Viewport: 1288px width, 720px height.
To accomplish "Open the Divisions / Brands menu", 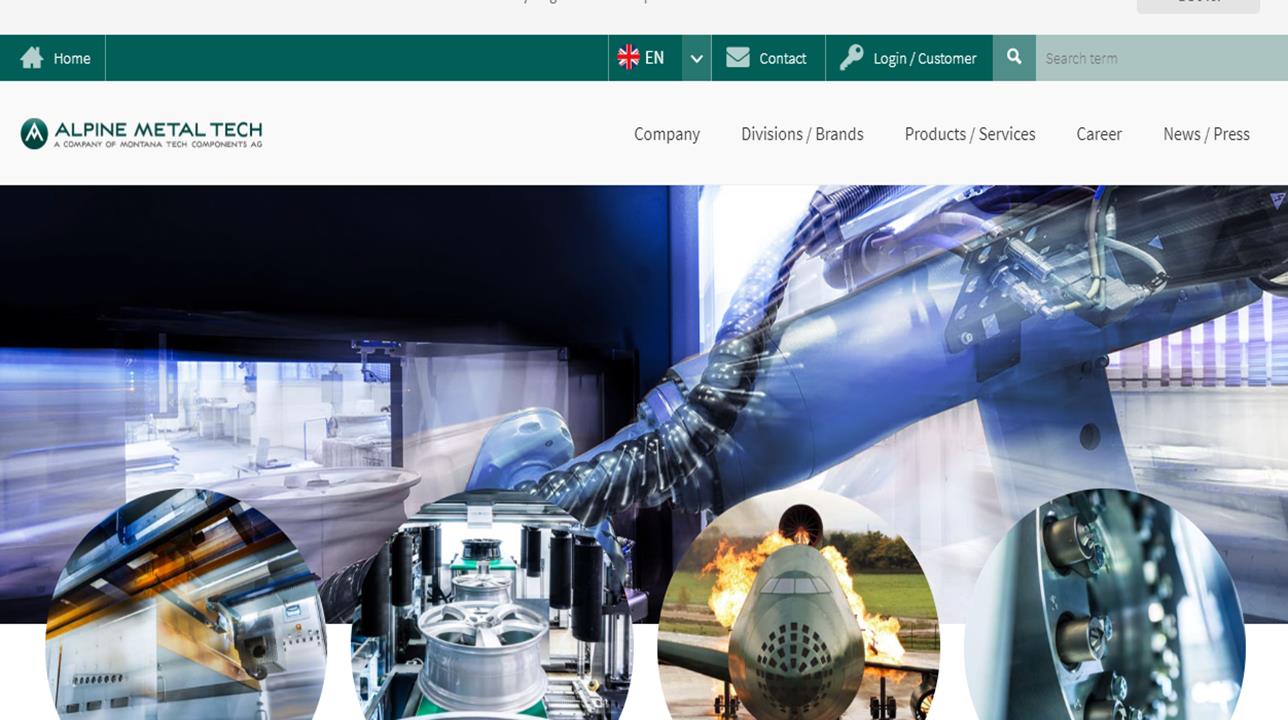I will [802, 134].
